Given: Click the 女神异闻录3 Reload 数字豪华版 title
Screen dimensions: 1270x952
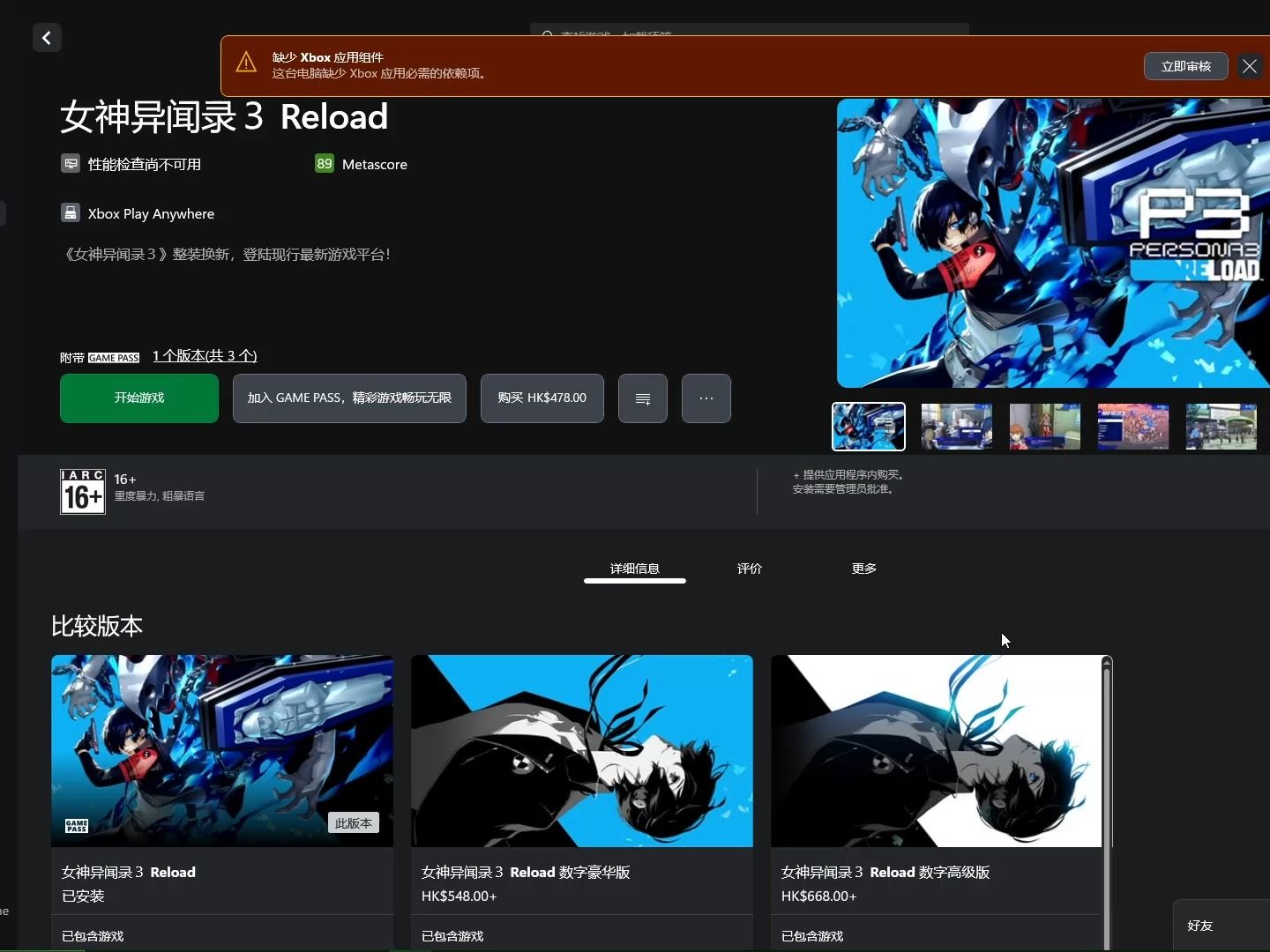Looking at the screenshot, I should click(526, 872).
